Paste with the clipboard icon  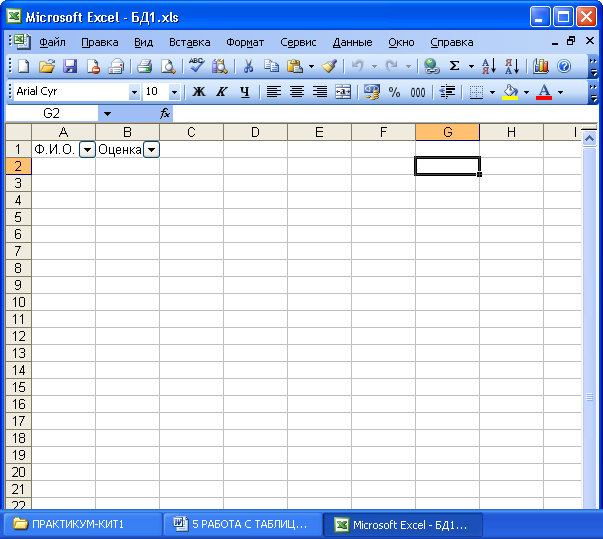(295, 66)
